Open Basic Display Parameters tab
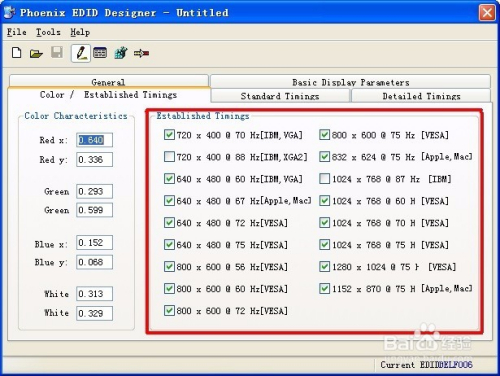The image size is (500, 376). coord(350,82)
